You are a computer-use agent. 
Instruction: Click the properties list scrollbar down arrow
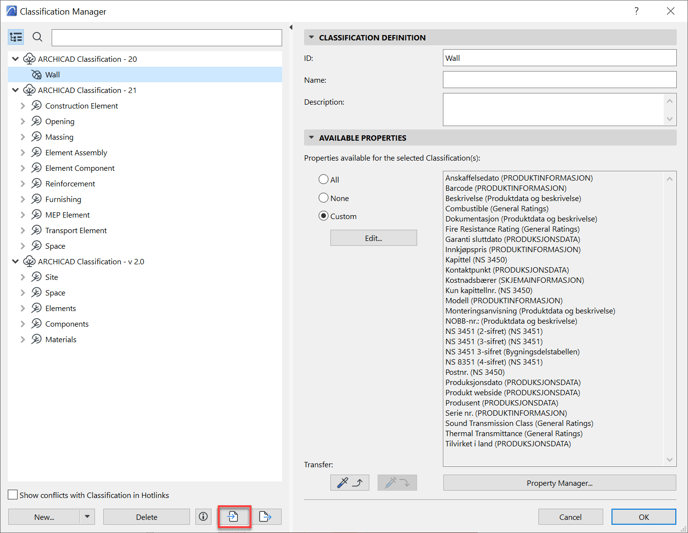pos(670,459)
